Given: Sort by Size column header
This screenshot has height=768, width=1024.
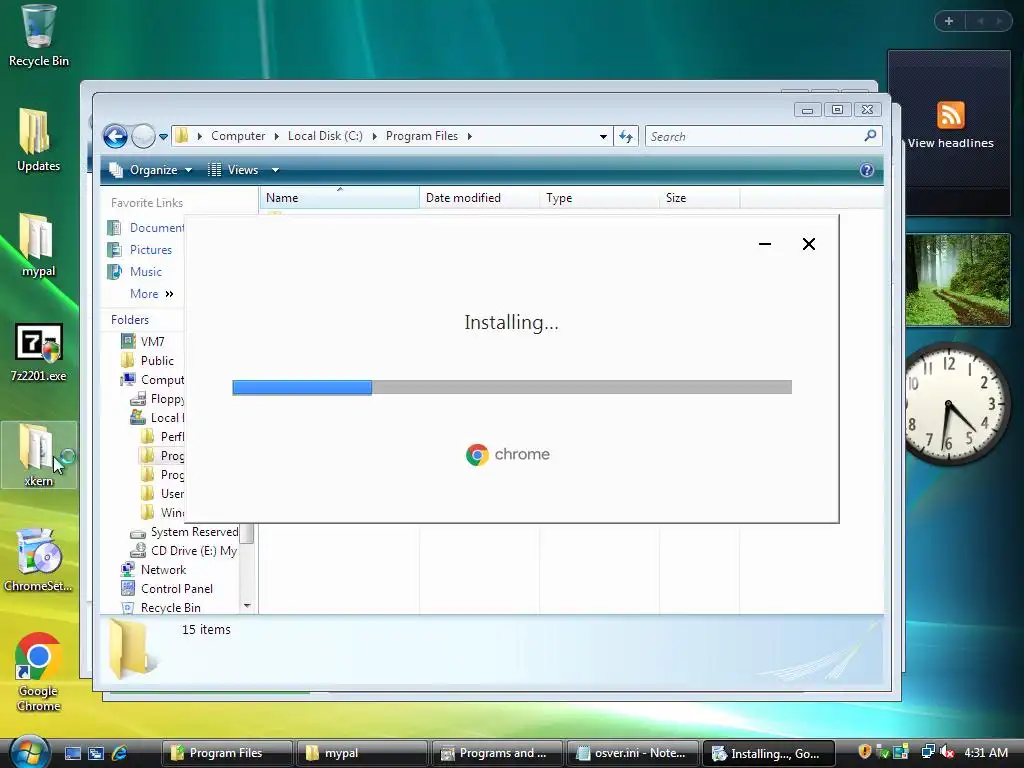Looking at the screenshot, I should (699, 198).
